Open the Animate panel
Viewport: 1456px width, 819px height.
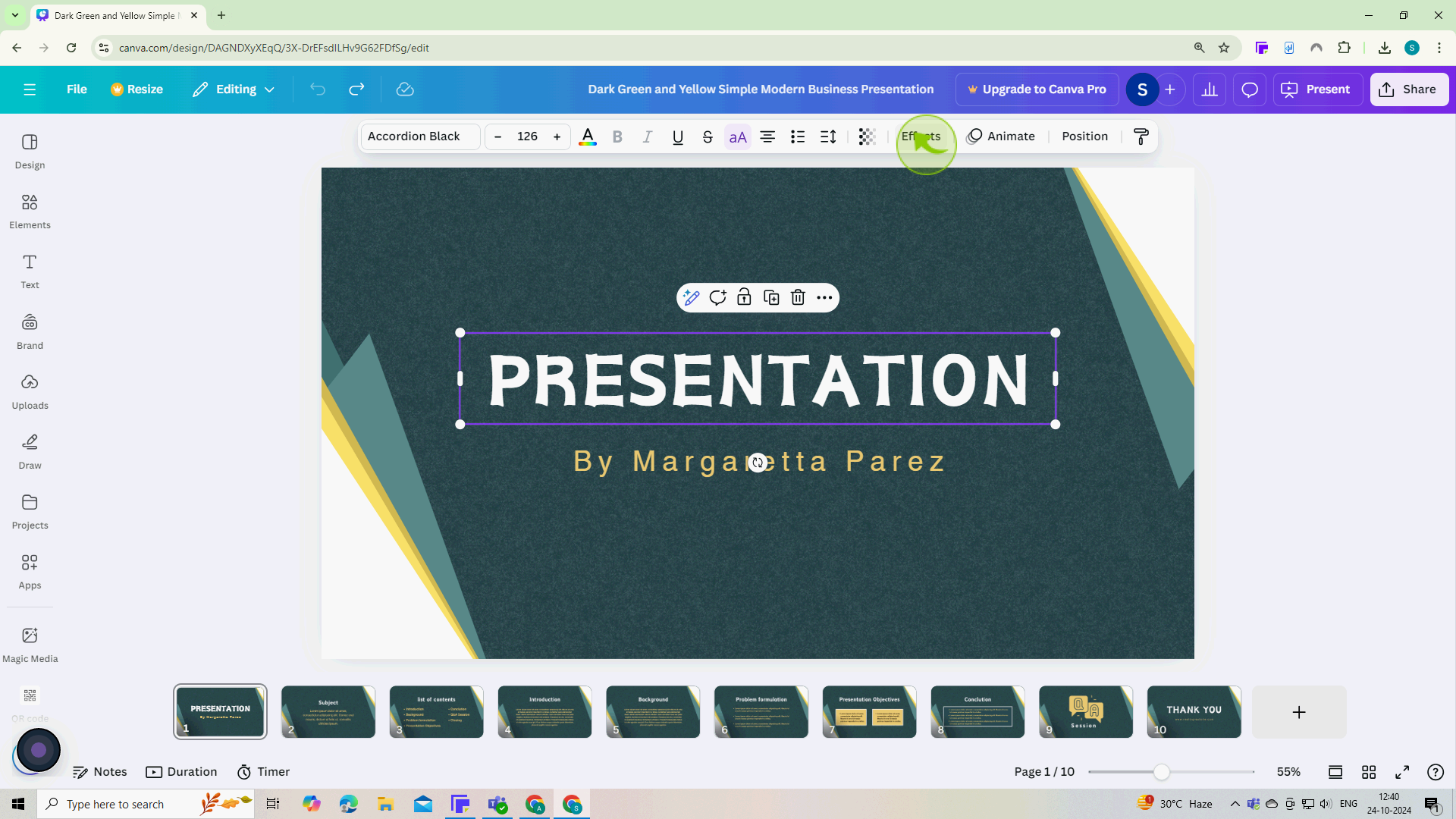point(1001,136)
